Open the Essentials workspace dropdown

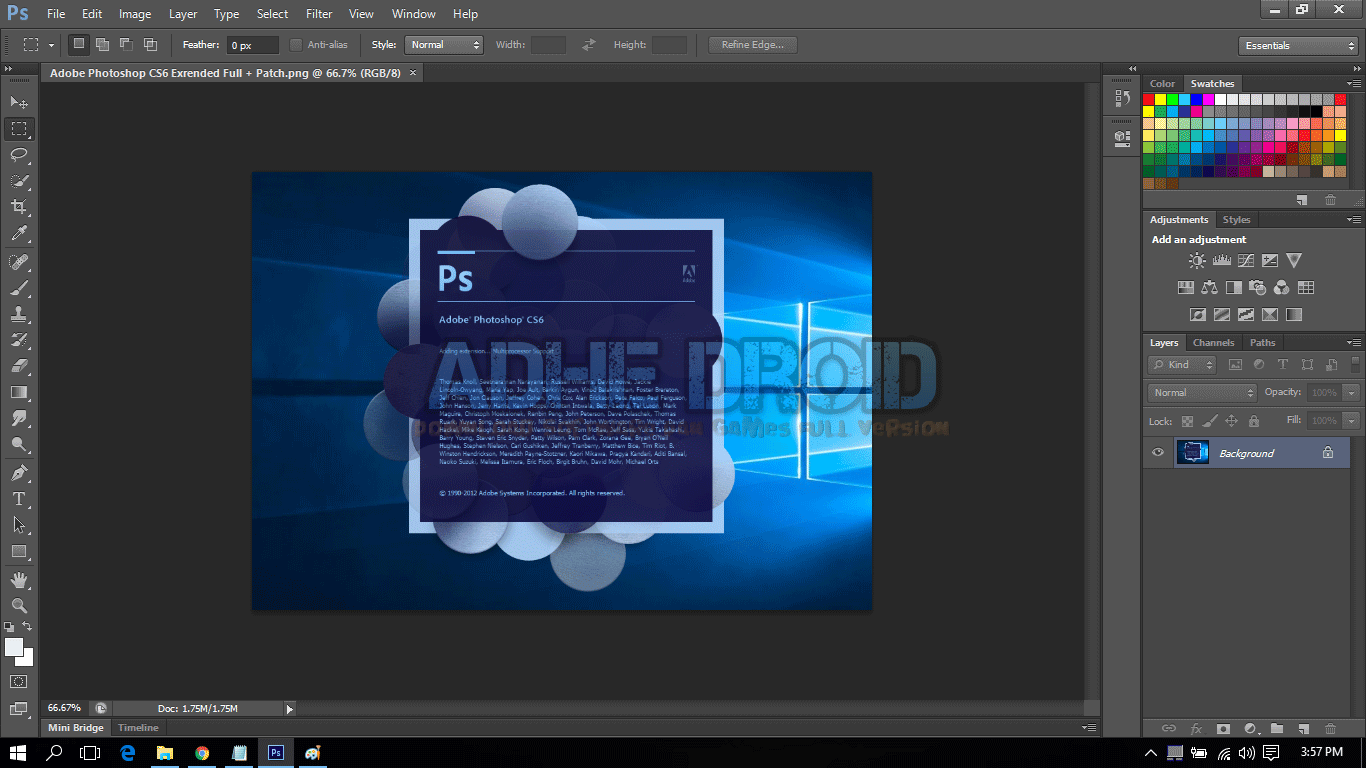point(1297,45)
